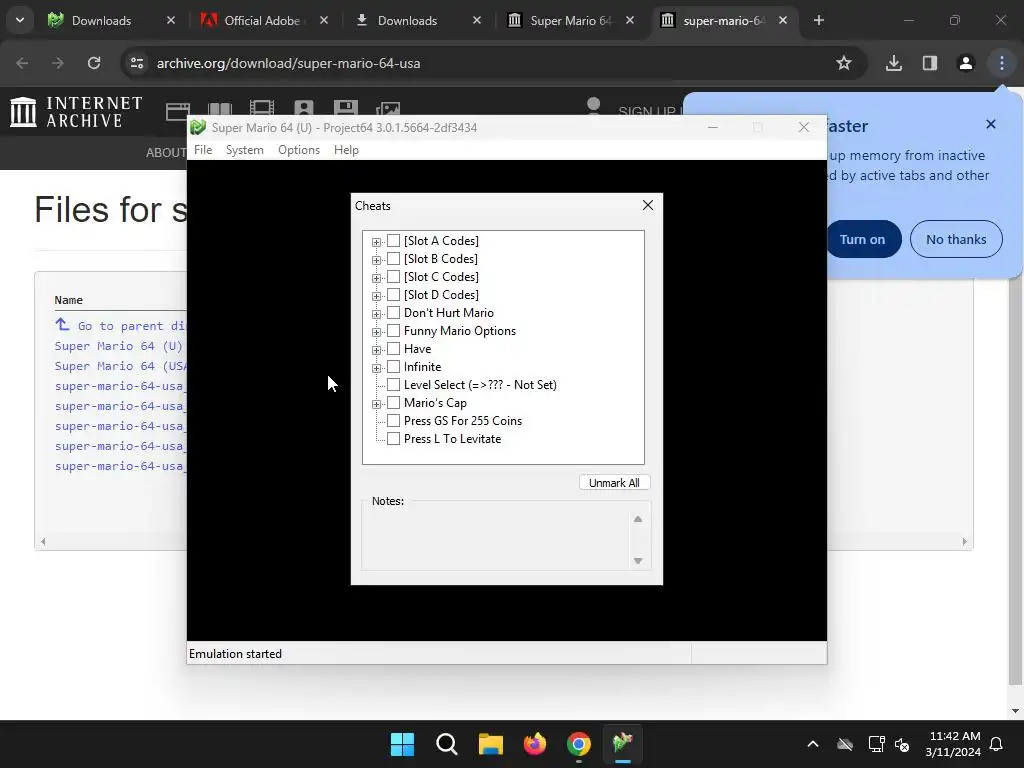Open Windows taskbar search
Image resolution: width=1024 pixels, height=768 pixels.
click(x=447, y=744)
